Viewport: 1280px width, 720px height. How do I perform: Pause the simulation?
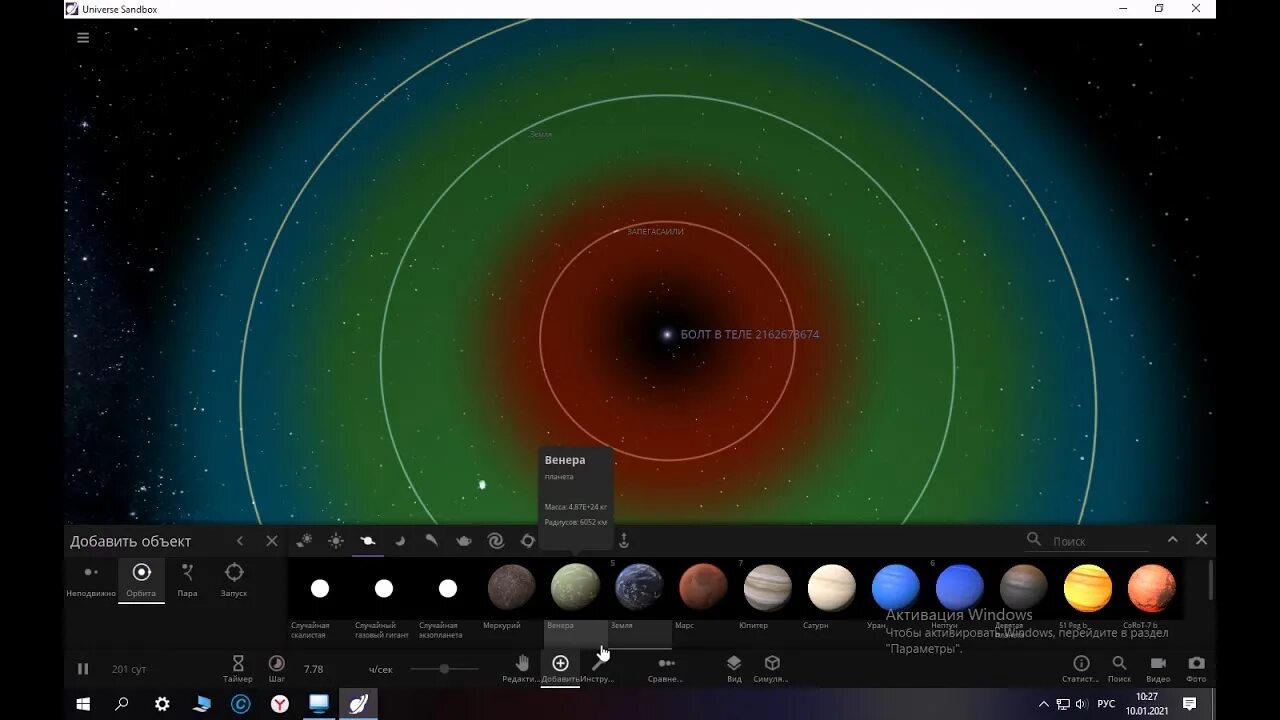coord(83,669)
